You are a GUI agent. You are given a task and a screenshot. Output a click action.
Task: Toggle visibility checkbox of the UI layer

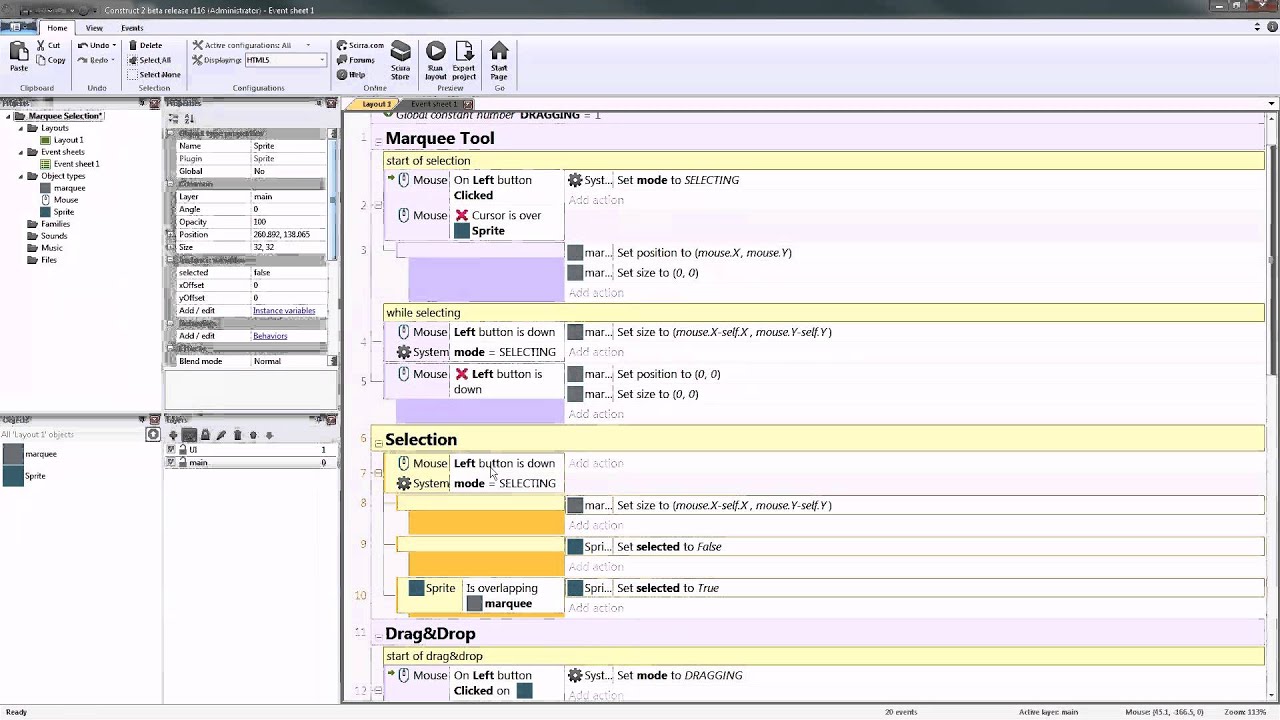tap(171, 450)
